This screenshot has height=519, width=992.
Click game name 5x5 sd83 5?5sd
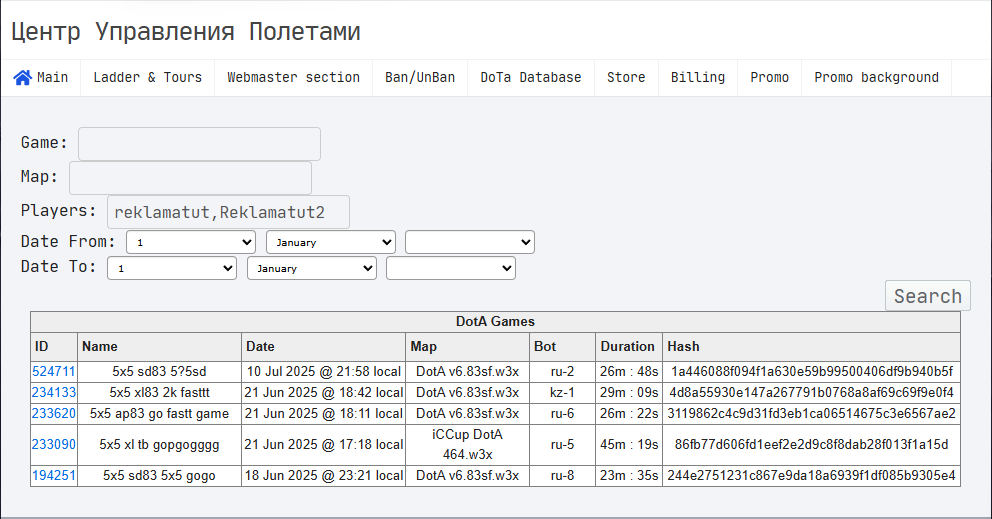[x=159, y=372]
